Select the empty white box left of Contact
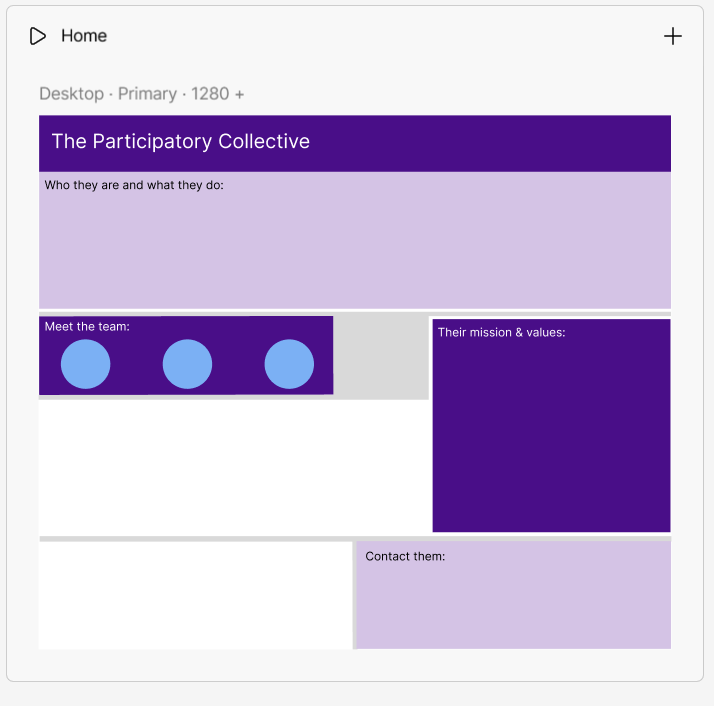This screenshot has height=706, width=714. click(195, 595)
